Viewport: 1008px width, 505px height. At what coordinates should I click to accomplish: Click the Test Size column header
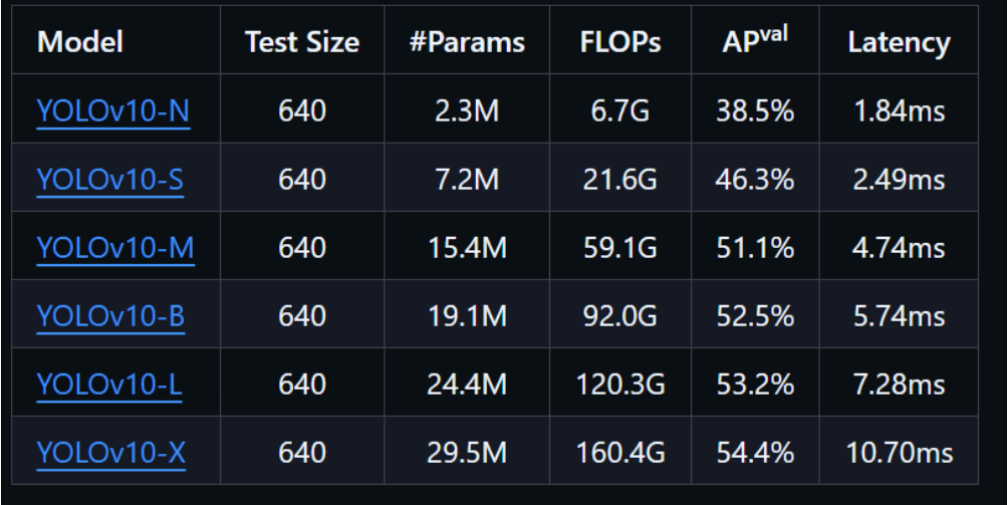(302, 43)
